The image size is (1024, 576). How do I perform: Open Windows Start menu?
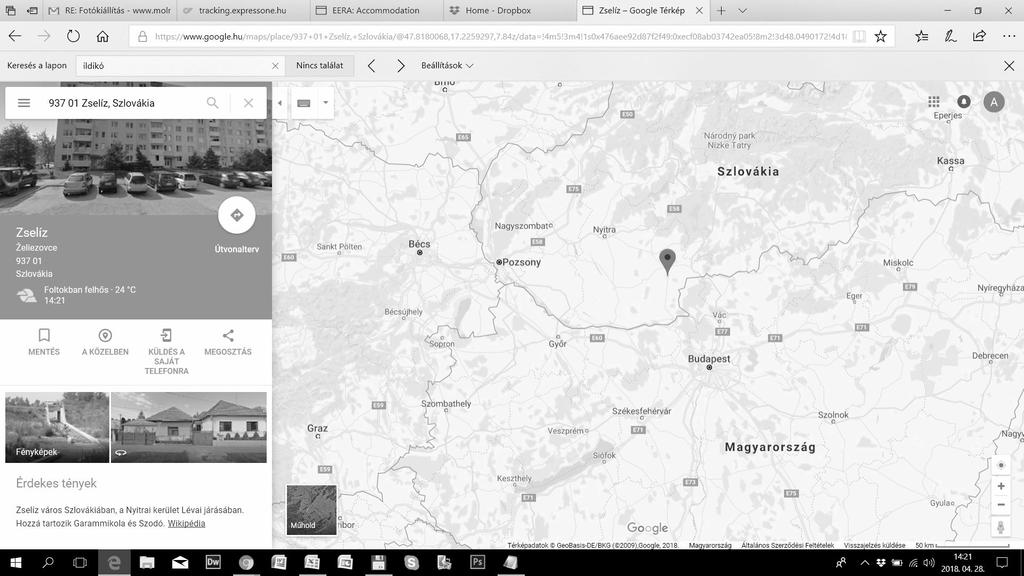[15, 562]
